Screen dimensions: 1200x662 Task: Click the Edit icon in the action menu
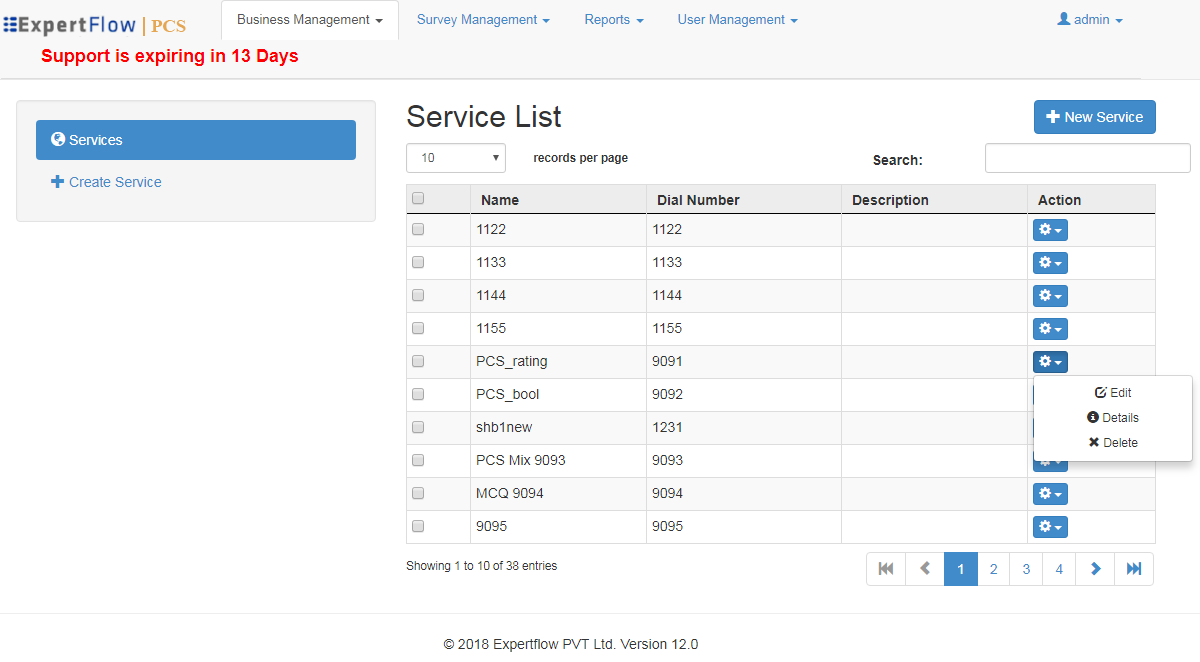1101,392
